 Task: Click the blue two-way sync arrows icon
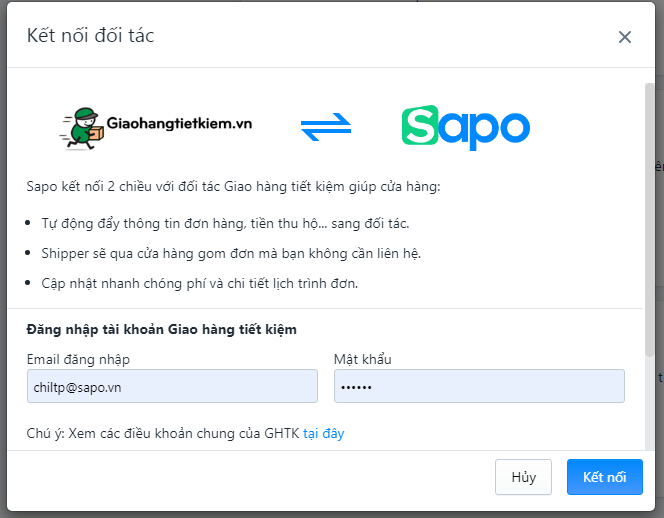[326, 127]
